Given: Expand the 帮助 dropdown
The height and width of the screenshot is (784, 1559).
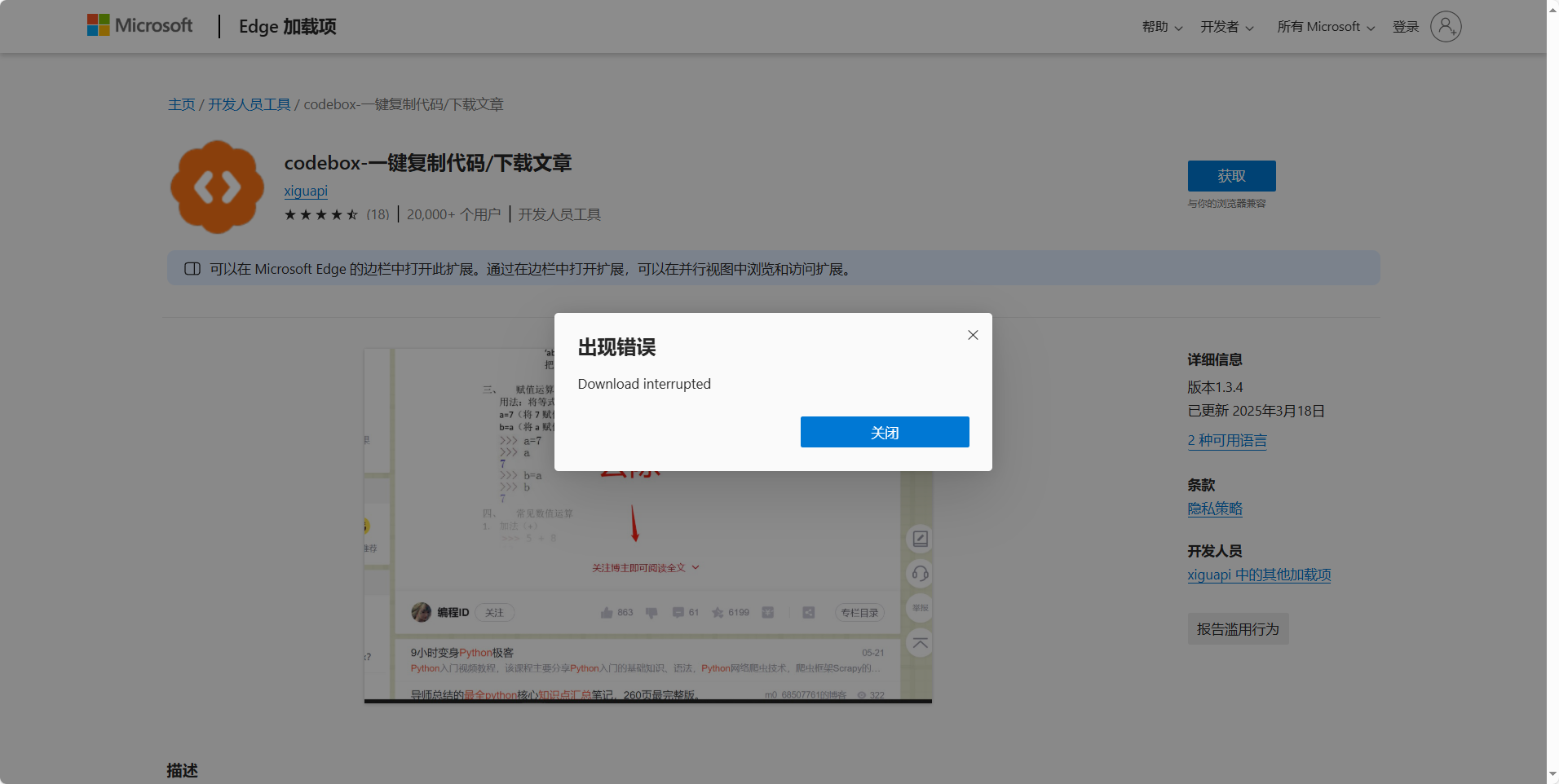Looking at the screenshot, I should click(x=1161, y=26).
